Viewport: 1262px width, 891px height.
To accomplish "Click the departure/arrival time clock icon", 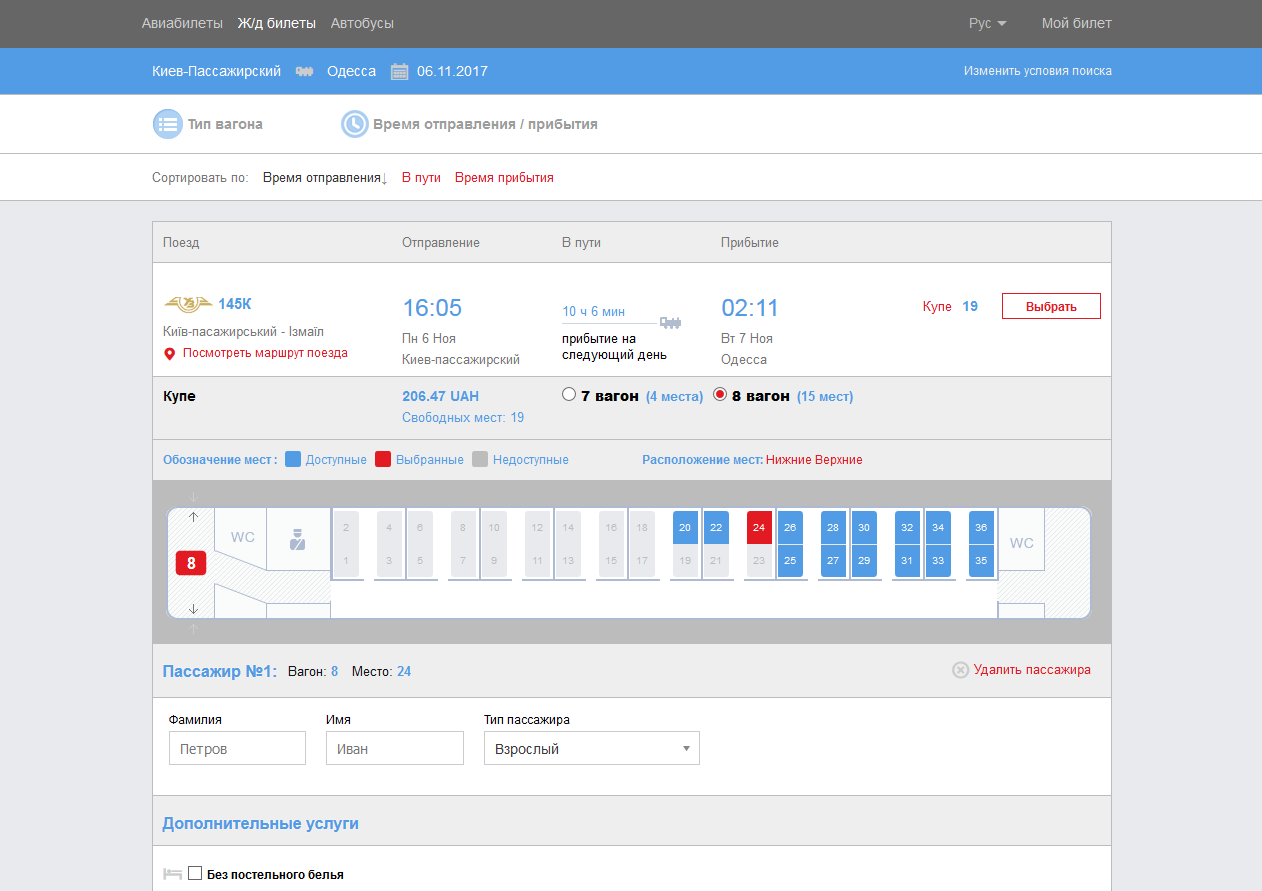I will [x=354, y=124].
